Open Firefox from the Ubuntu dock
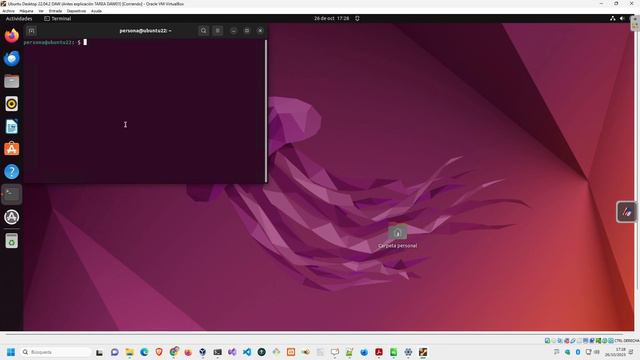 pos(12,36)
